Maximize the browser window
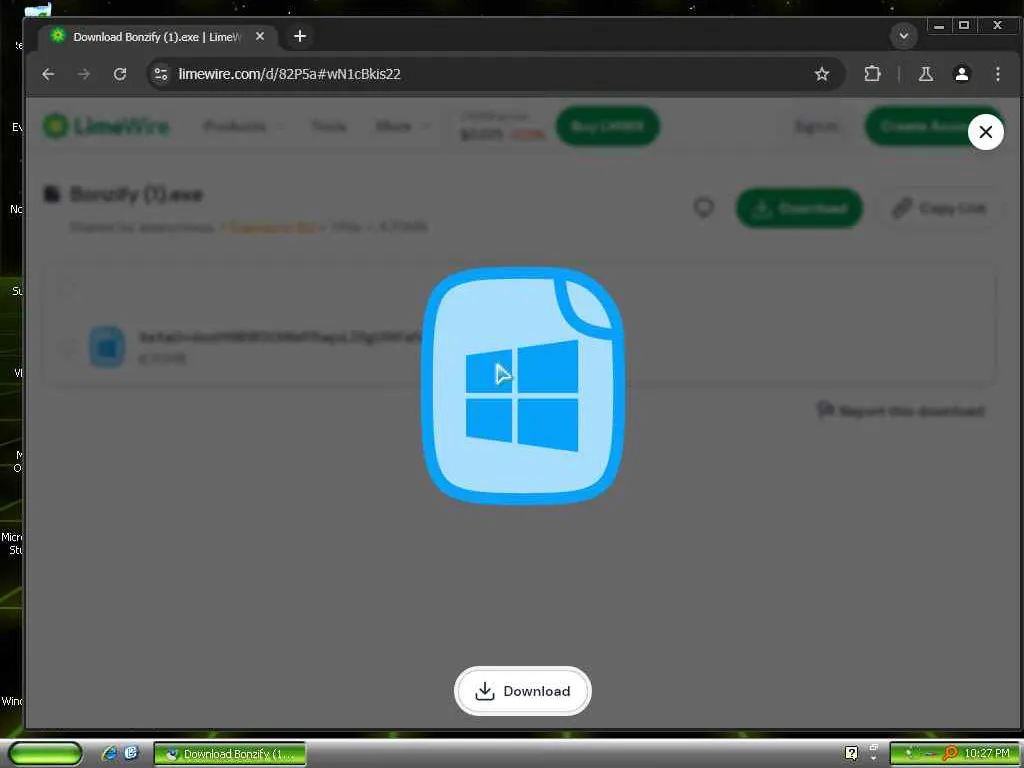Viewport: 1024px width, 768px height. pyautogui.click(x=964, y=25)
